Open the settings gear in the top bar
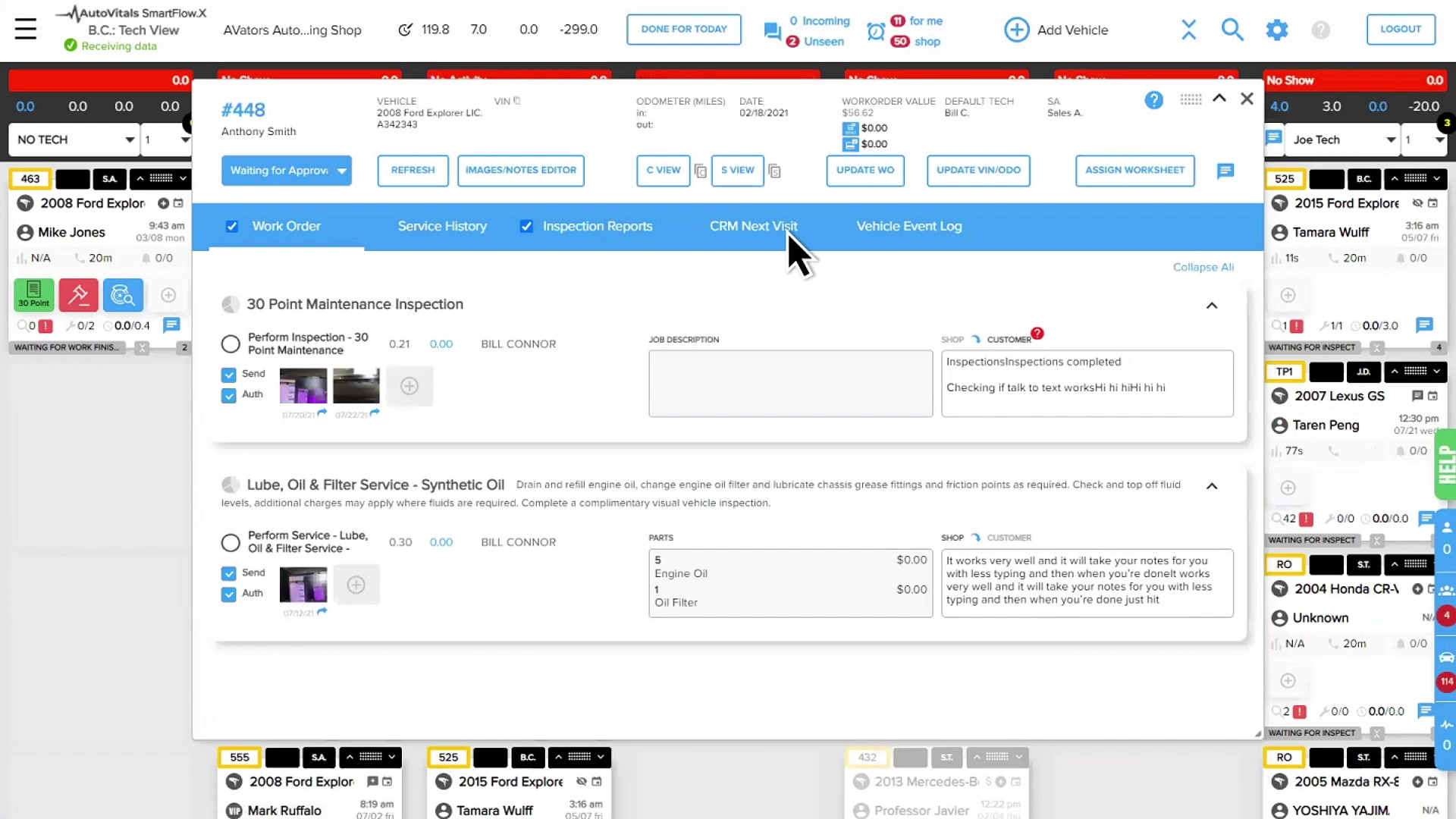The image size is (1456, 819). (x=1276, y=29)
